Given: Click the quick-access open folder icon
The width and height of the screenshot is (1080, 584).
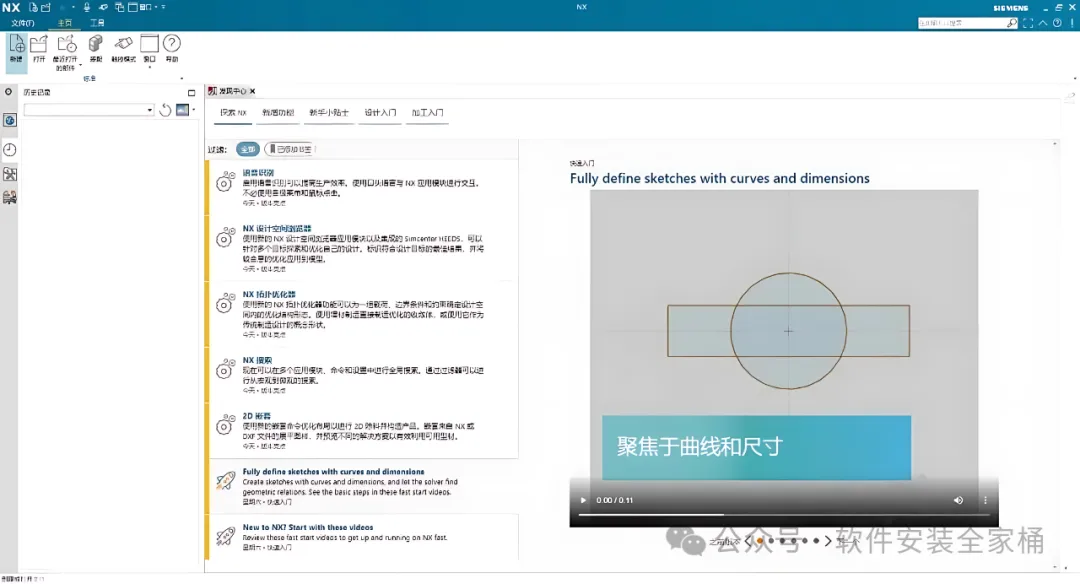Looking at the screenshot, I should (46, 7).
